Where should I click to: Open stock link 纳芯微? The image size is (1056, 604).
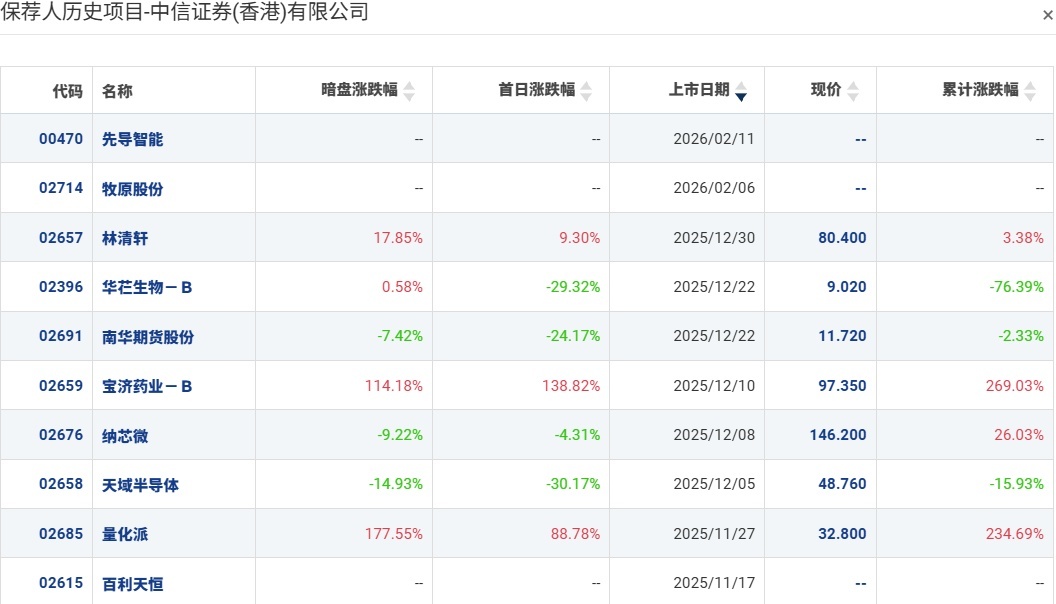coord(125,436)
